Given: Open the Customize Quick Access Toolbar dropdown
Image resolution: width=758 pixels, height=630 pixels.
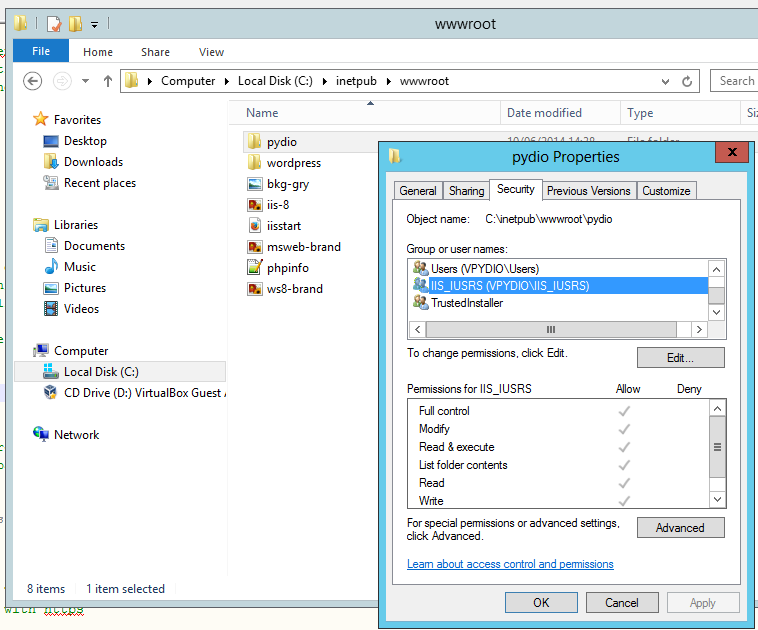Looking at the screenshot, I should click(95, 24).
